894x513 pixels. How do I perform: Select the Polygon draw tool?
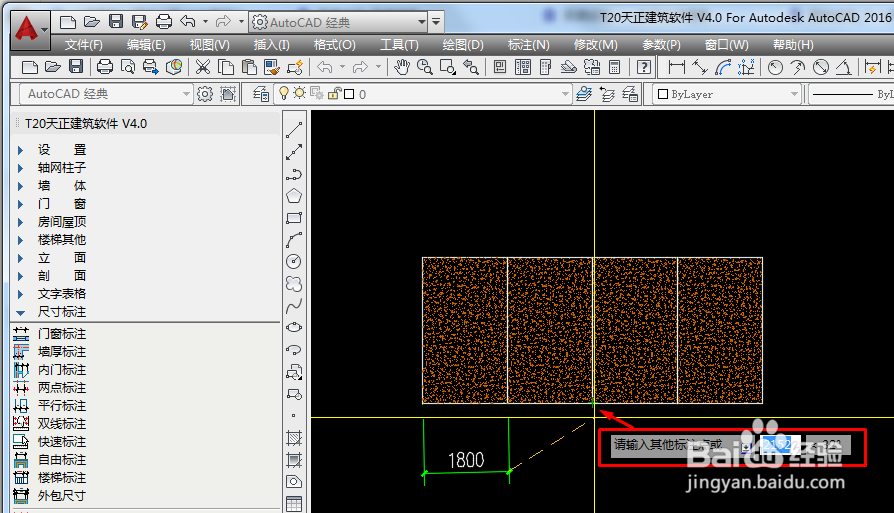(294, 196)
